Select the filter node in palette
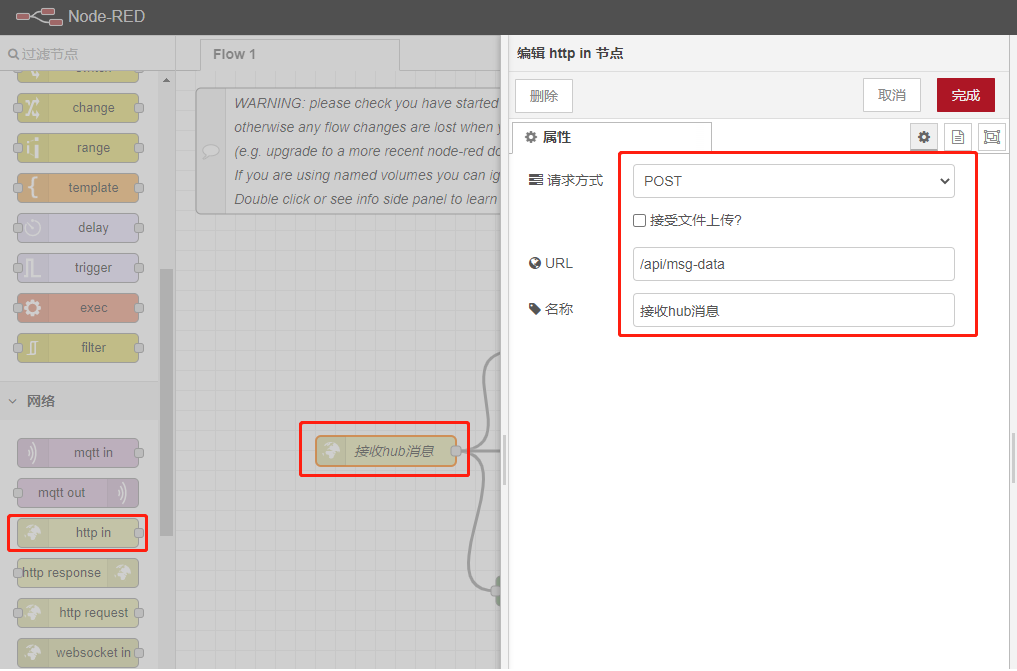Viewport: 1017px width, 671px height. (78, 347)
